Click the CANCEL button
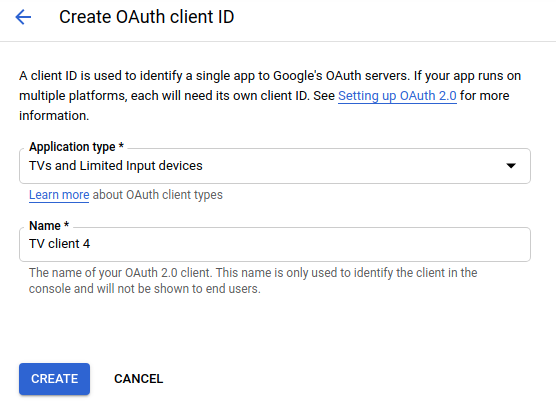 pos(138,379)
